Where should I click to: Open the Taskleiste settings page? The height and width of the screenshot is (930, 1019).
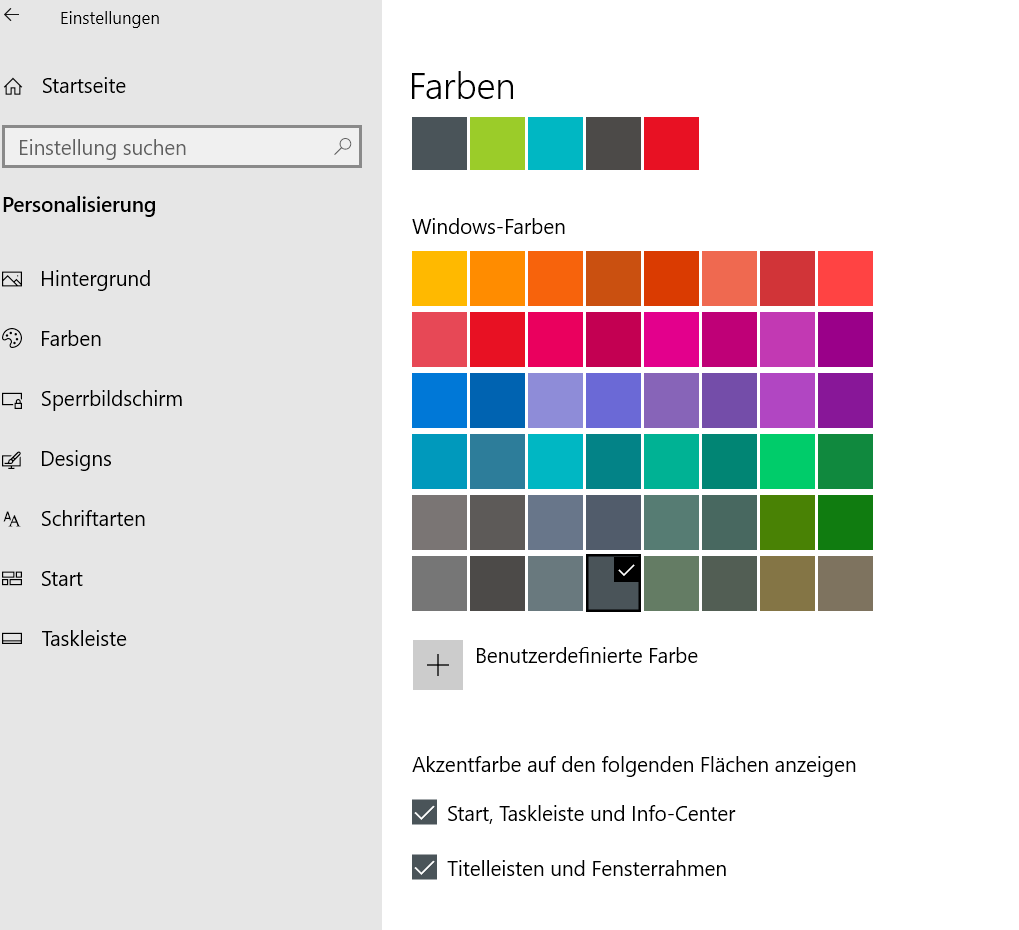pos(83,639)
